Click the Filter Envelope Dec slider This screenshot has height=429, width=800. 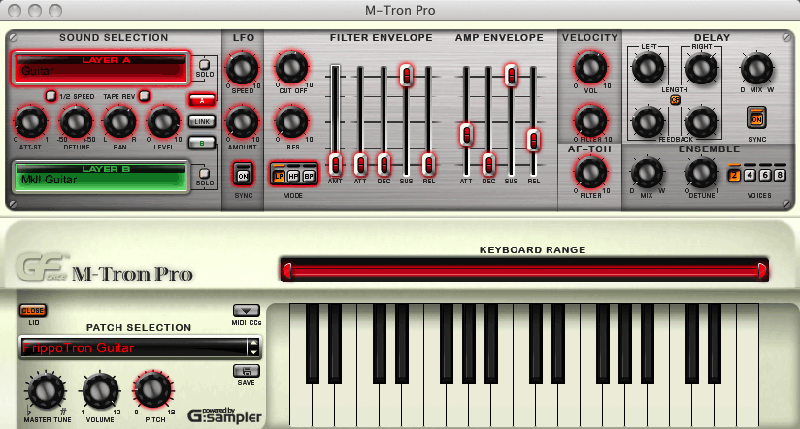[384, 164]
